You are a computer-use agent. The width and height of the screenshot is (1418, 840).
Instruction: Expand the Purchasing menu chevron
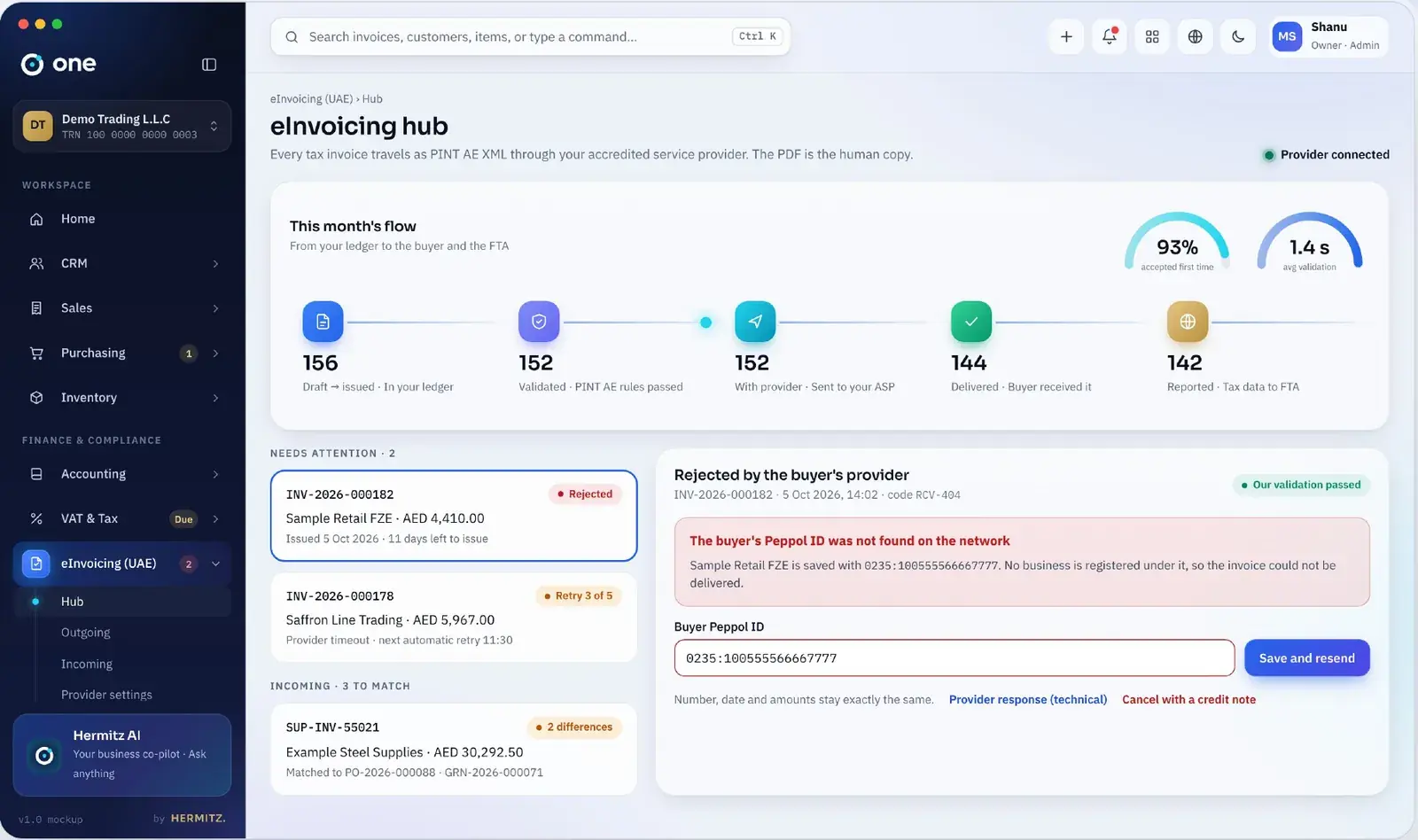pos(215,354)
